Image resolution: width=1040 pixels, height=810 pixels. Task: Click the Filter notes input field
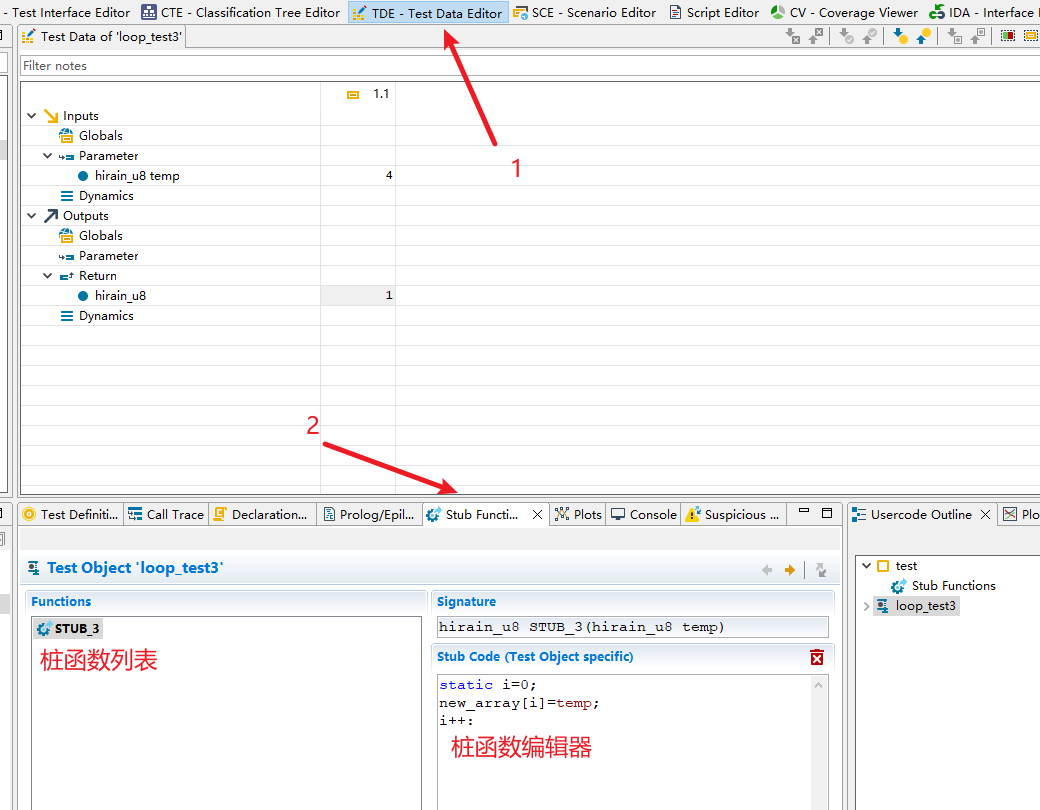coord(529,66)
